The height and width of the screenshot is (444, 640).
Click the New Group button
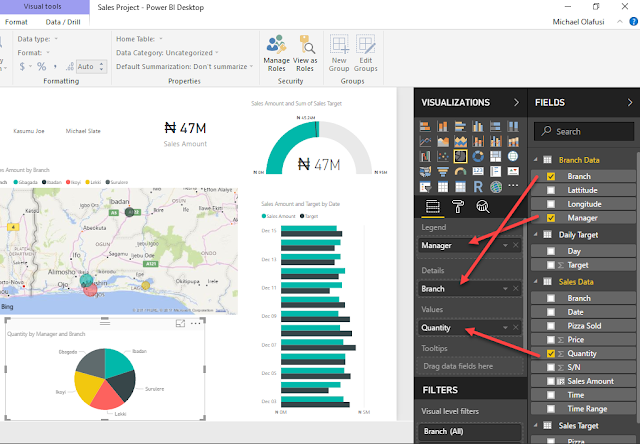(339, 53)
